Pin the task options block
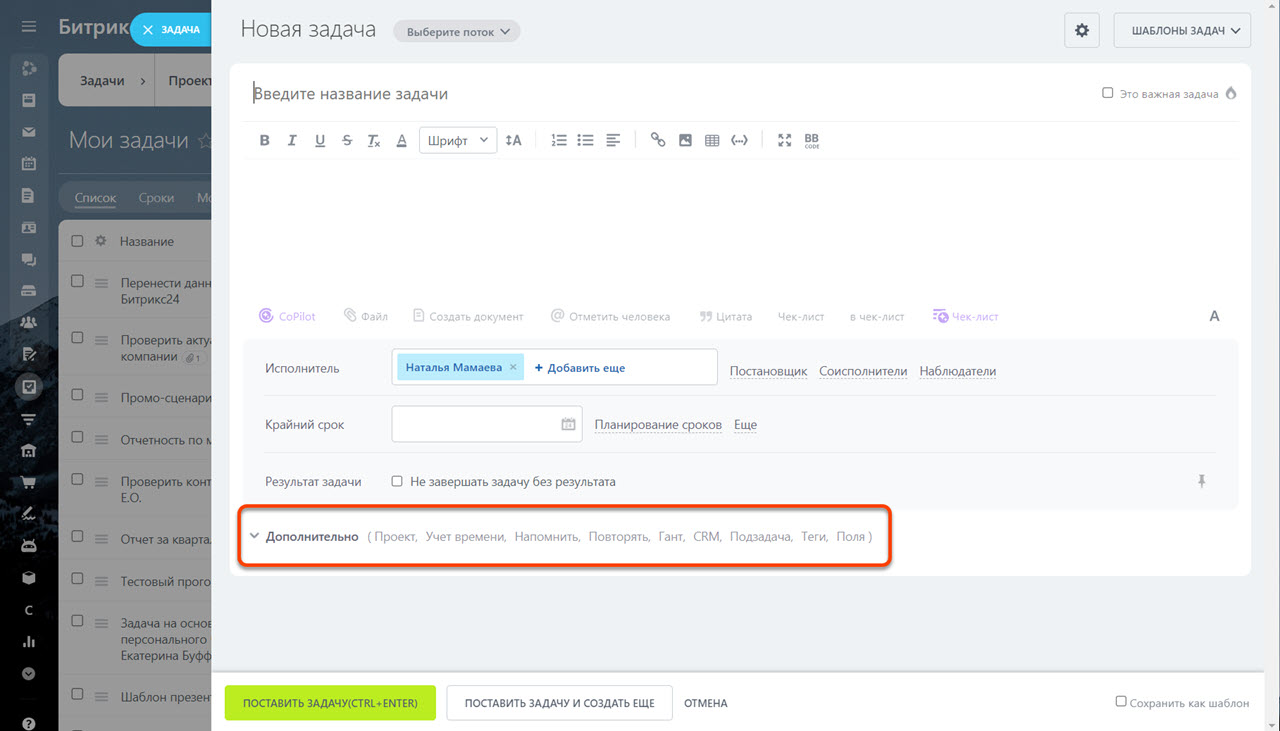 click(x=1202, y=481)
